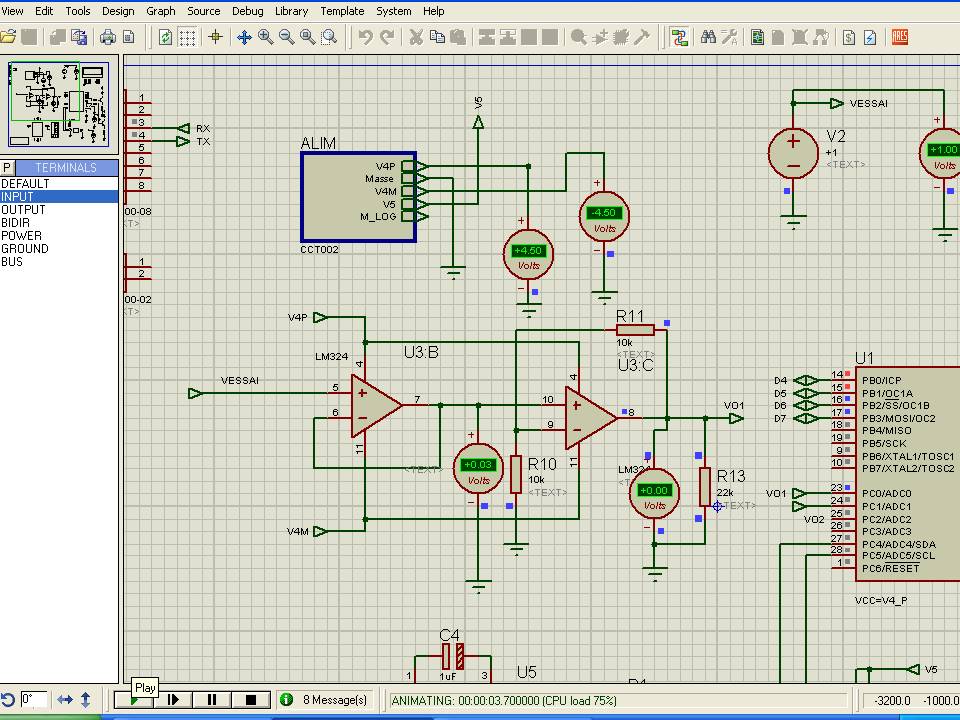Click the print icon in toolbar
Image resolution: width=960 pixels, height=720 pixels.
[108, 37]
